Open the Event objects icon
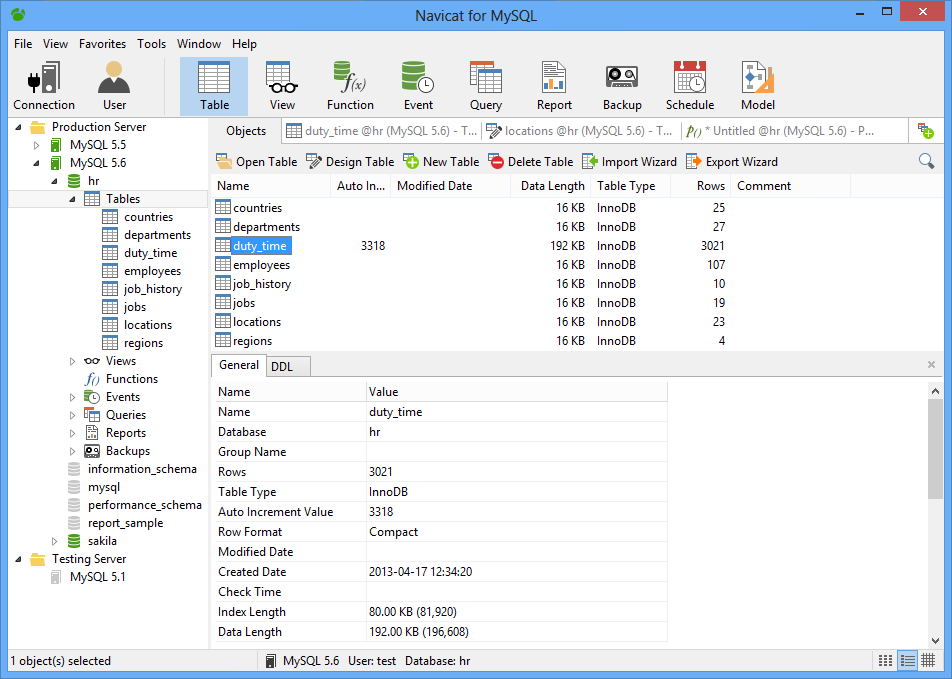952x679 pixels. [x=418, y=86]
